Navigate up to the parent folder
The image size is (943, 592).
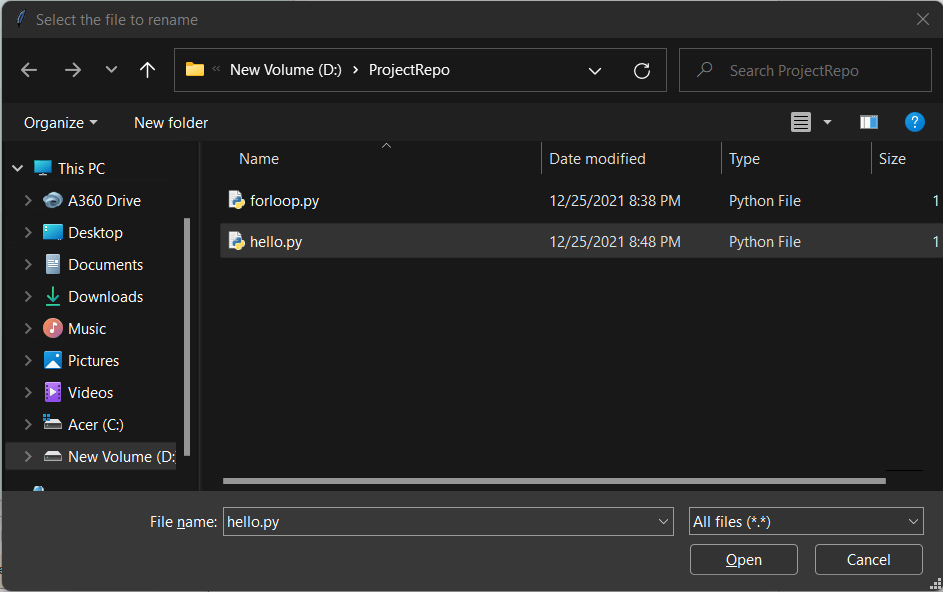(x=146, y=69)
